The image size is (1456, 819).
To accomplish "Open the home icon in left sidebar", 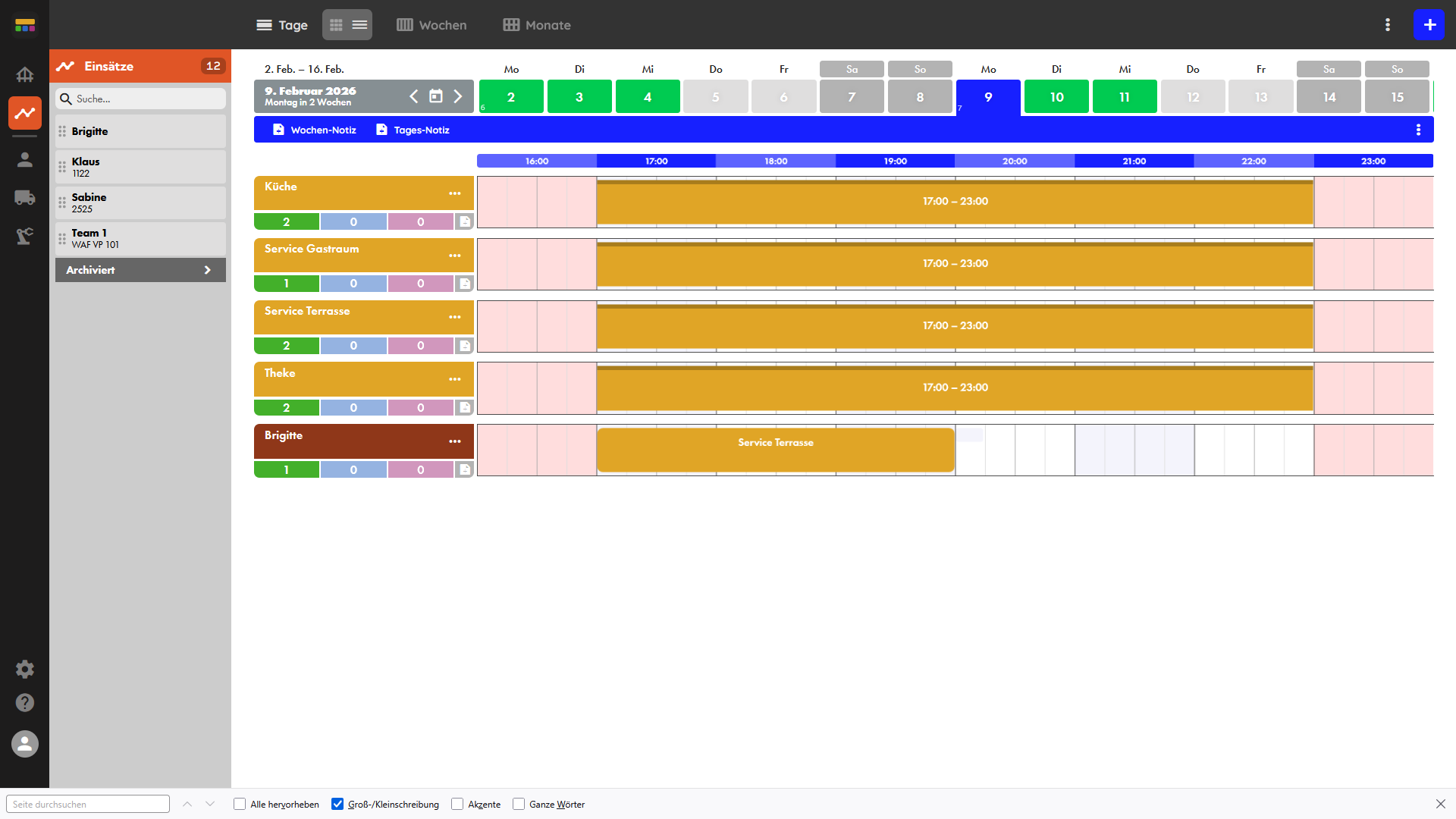I will click(x=25, y=74).
